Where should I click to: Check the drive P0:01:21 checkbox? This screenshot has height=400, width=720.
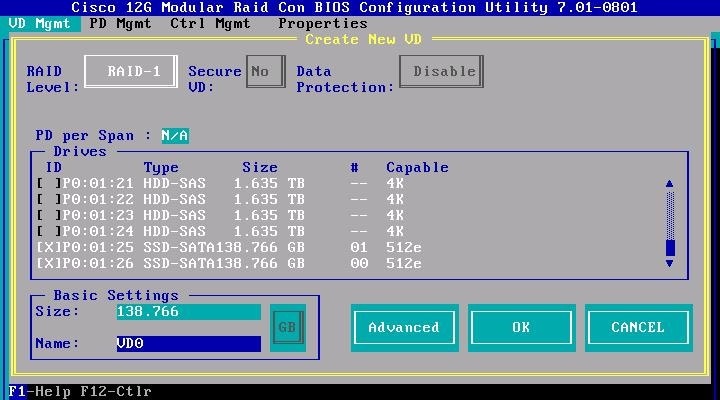tap(49, 184)
